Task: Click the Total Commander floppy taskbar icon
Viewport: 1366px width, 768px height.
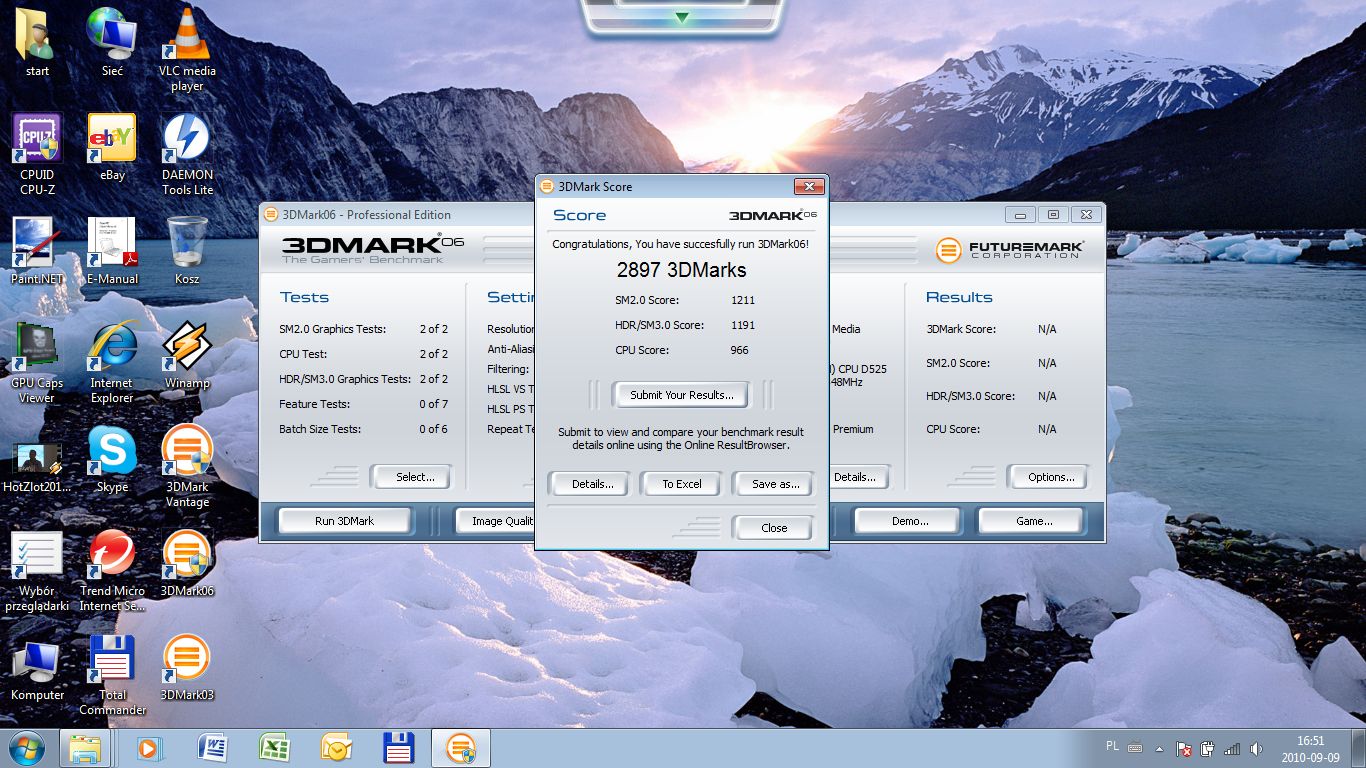Action: pos(398,748)
